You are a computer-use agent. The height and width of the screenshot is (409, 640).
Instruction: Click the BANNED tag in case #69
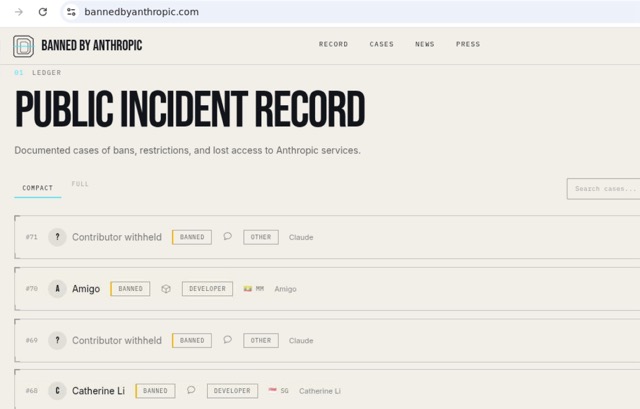point(192,340)
